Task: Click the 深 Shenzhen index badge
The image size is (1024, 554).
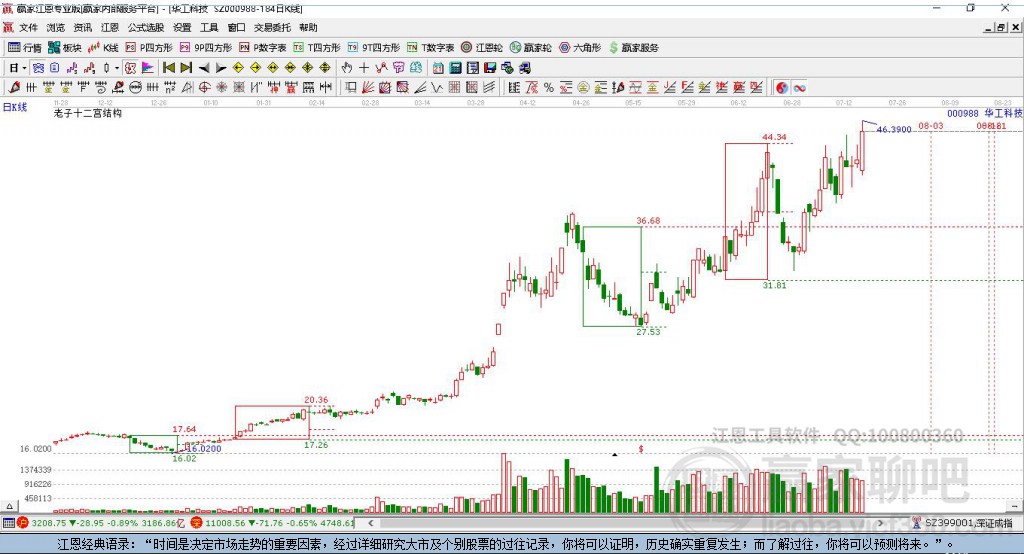Action: pos(196,523)
